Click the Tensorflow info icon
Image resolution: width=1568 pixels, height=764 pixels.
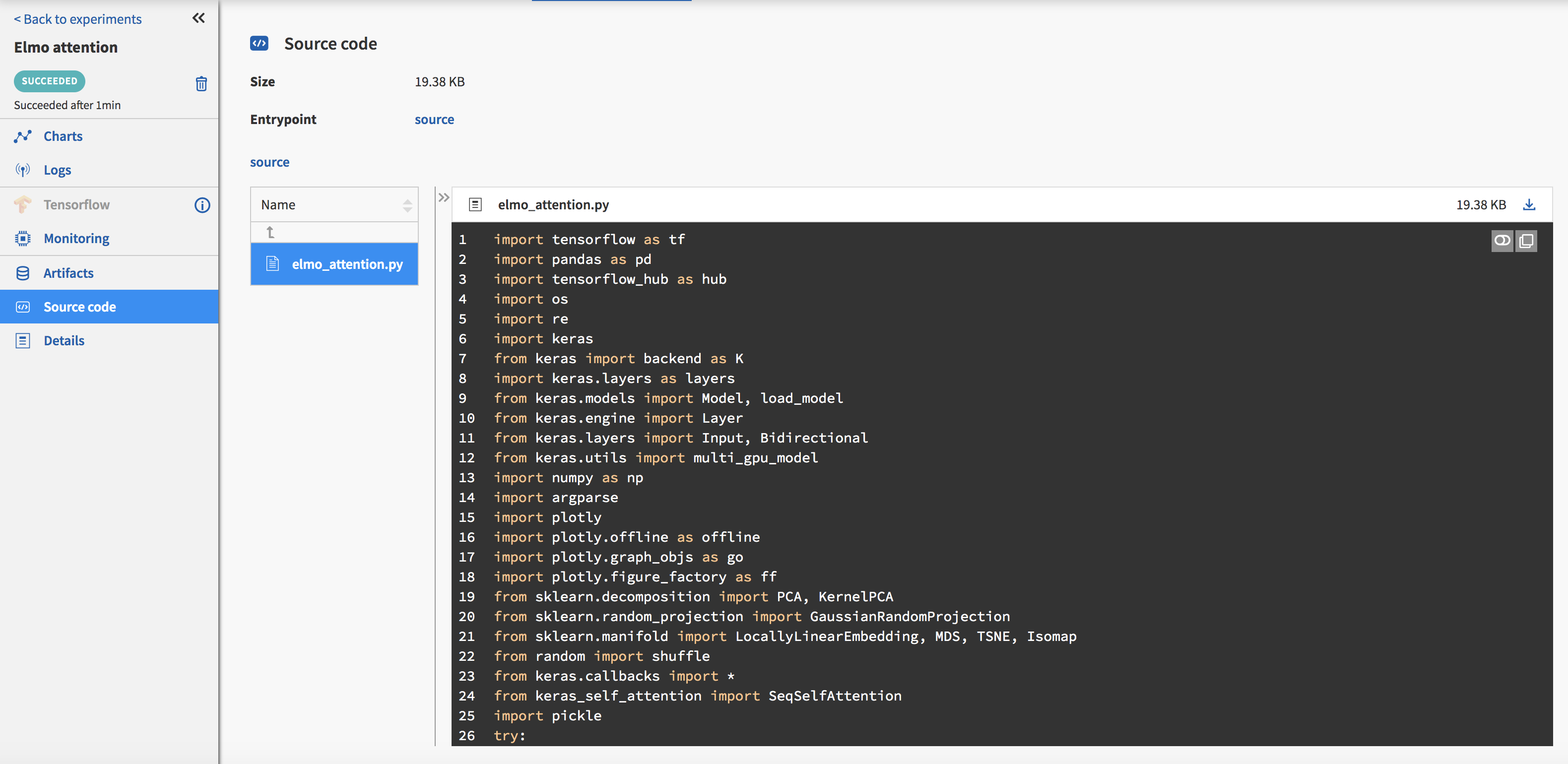(202, 205)
